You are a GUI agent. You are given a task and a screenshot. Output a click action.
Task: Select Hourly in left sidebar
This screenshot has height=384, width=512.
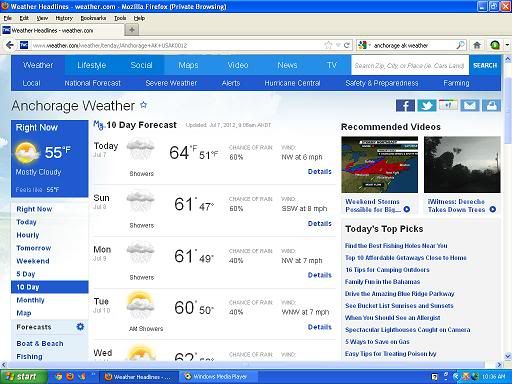[x=28, y=235]
